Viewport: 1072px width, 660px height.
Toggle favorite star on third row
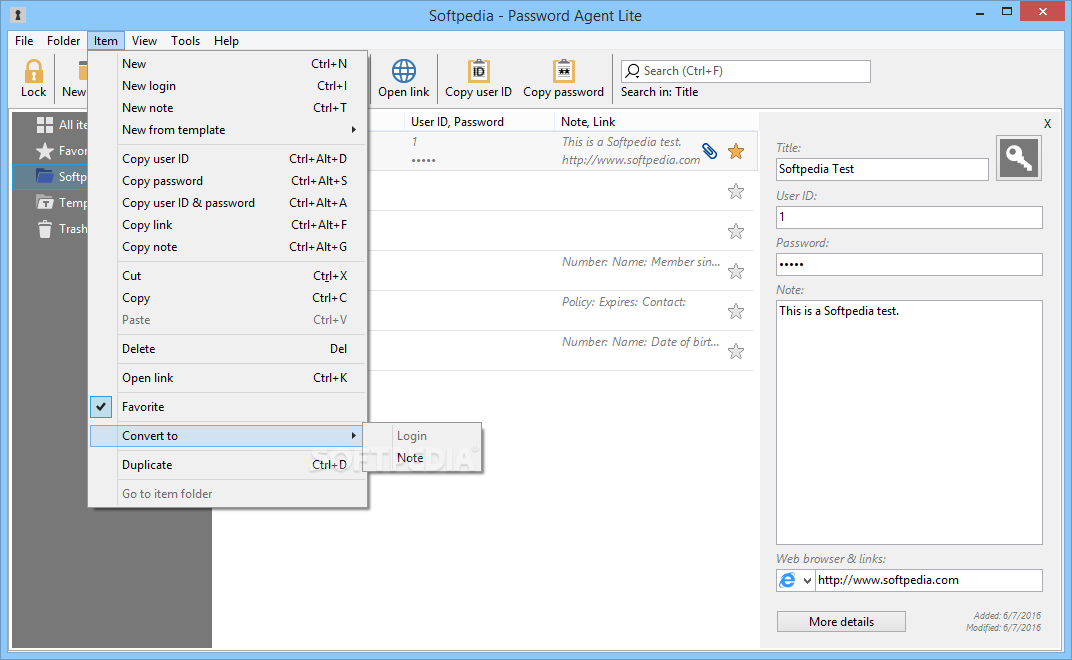(736, 231)
